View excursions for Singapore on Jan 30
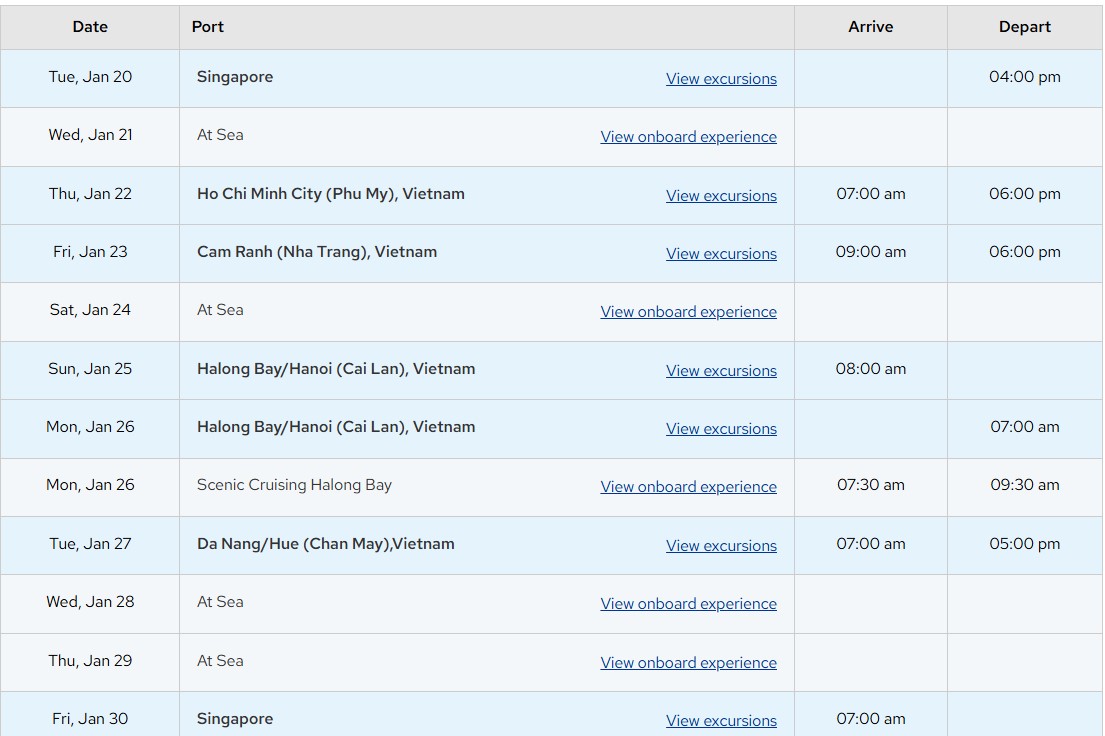Screen dimensions: 1105x736 [x=721, y=721]
